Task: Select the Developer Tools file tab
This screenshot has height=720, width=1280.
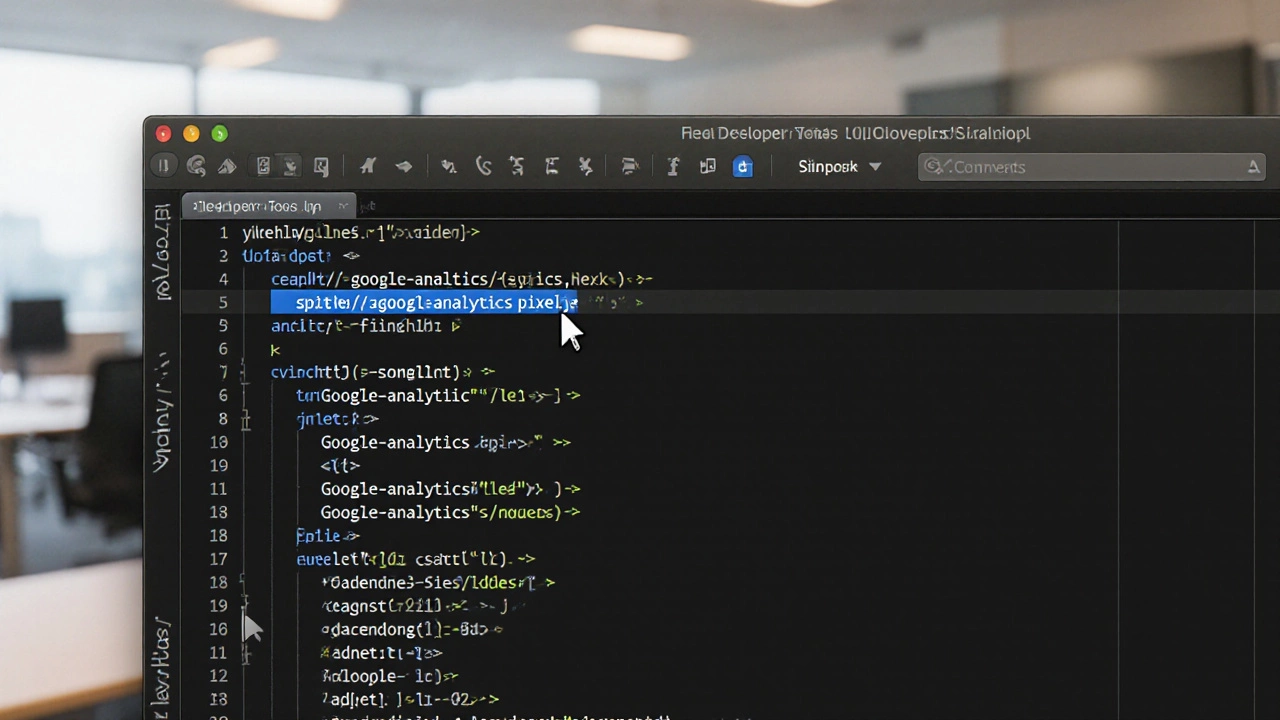Action: click(258, 206)
